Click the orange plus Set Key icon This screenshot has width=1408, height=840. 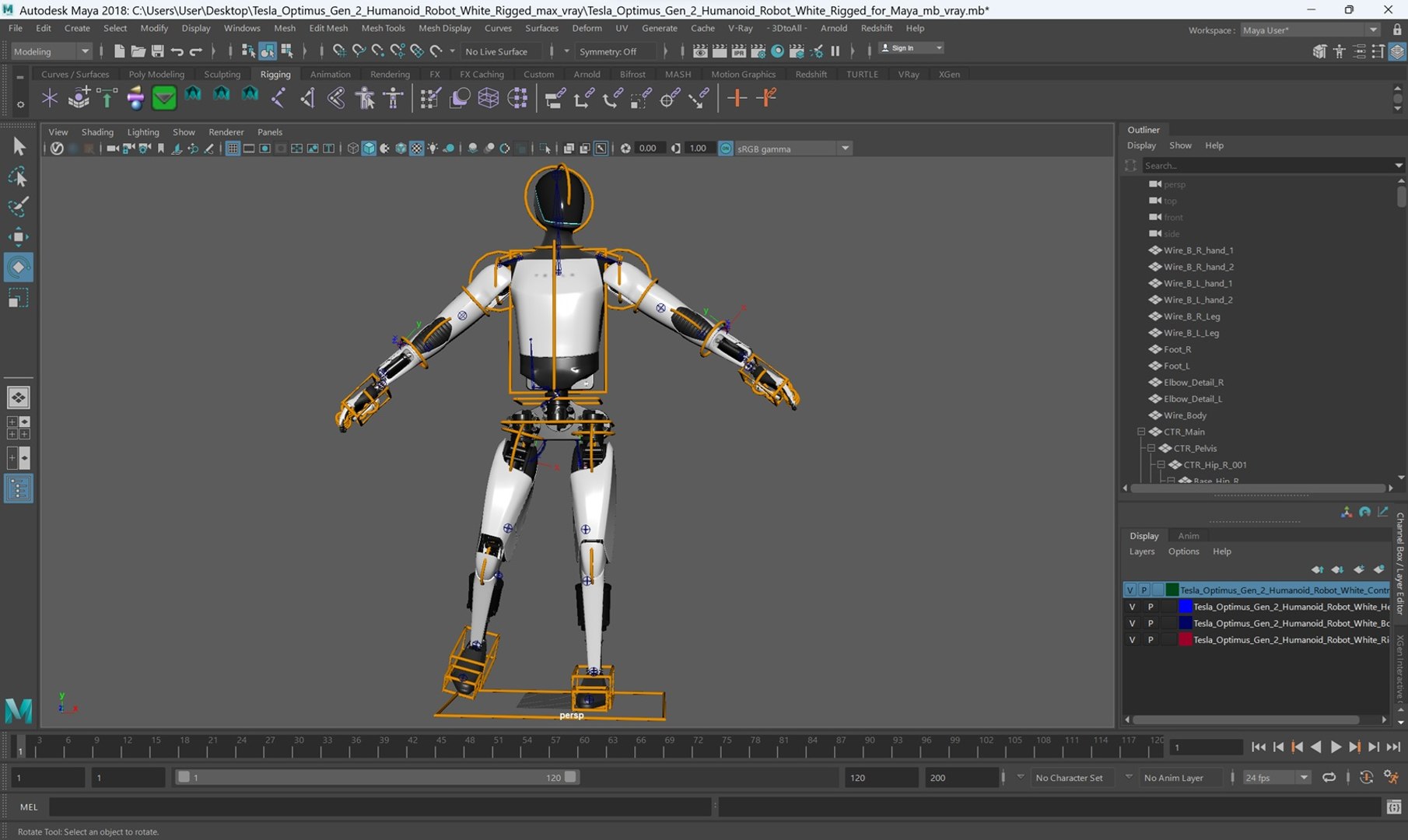point(737,98)
